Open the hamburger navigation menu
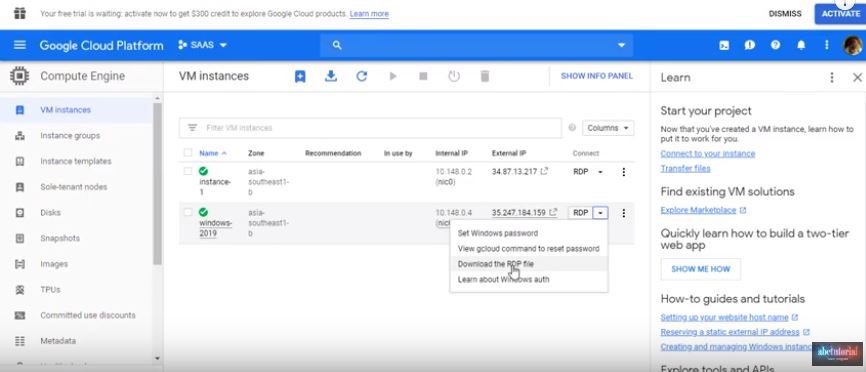 [20, 45]
